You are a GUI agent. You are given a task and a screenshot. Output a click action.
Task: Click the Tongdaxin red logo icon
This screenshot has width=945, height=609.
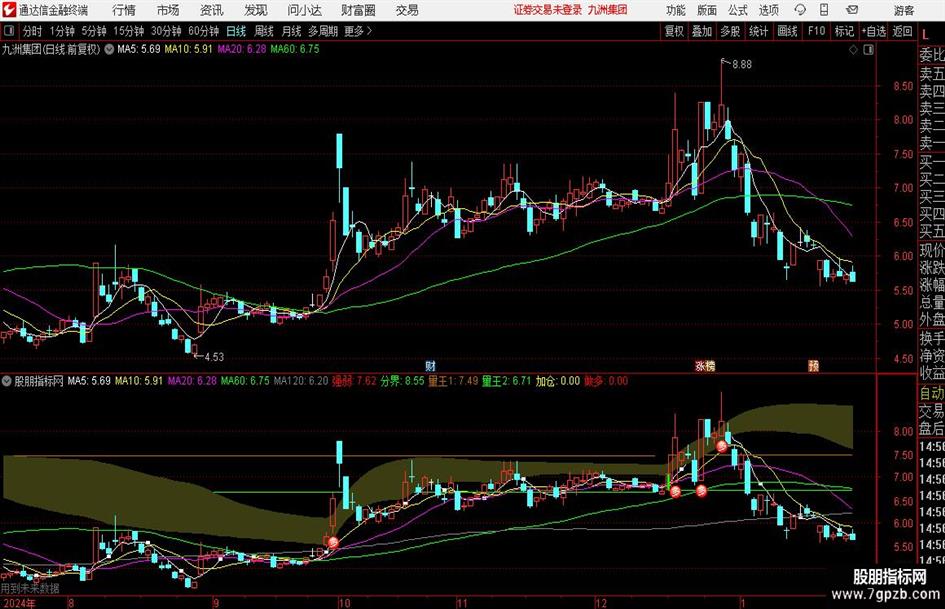pyautogui.click(x=8, y=10)
